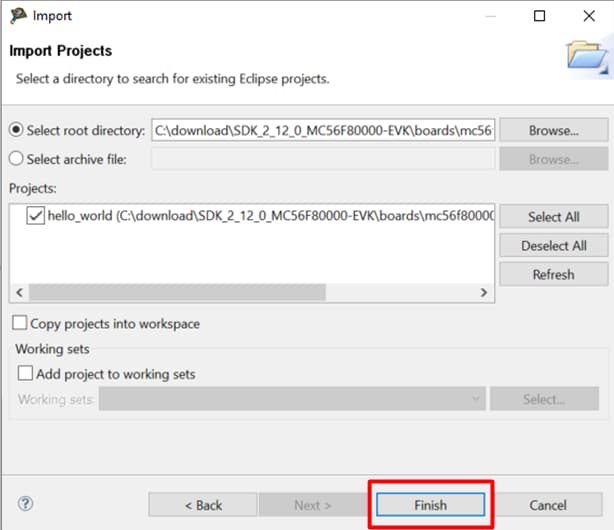Click the Help question mark icon

pos(26,504)
